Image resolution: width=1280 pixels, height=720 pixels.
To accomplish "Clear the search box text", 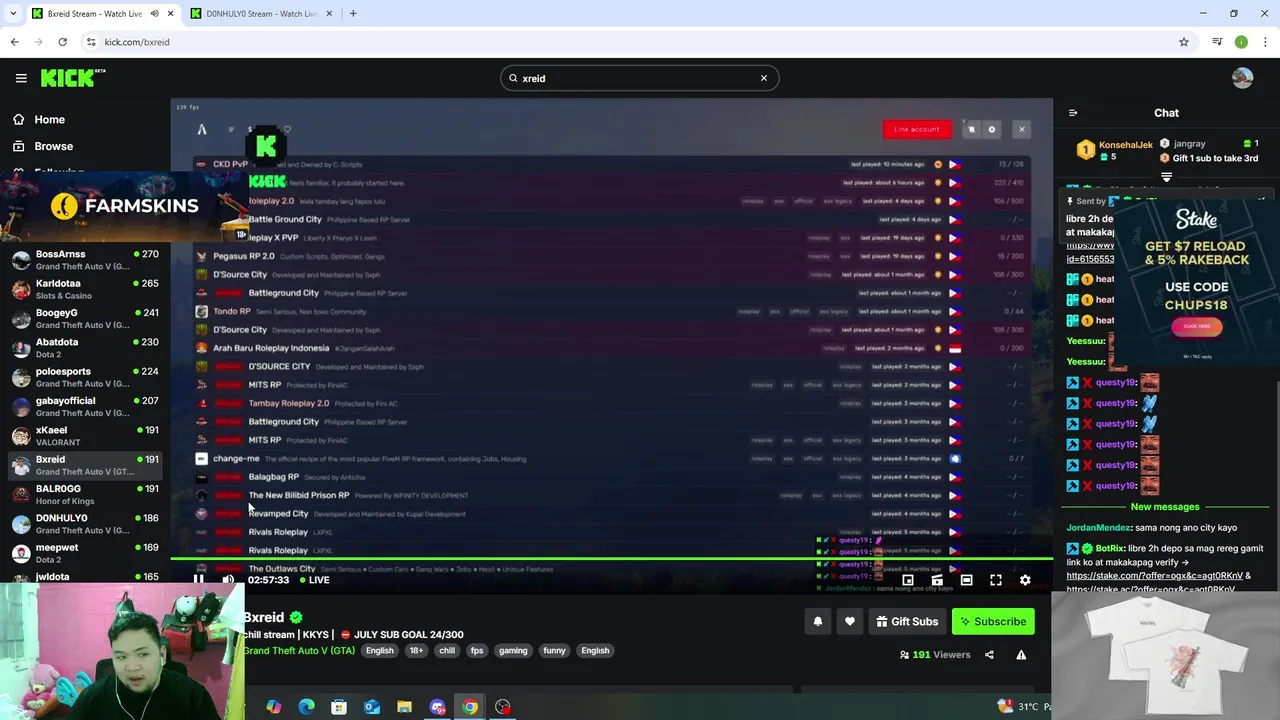I will tap(764, 78).
